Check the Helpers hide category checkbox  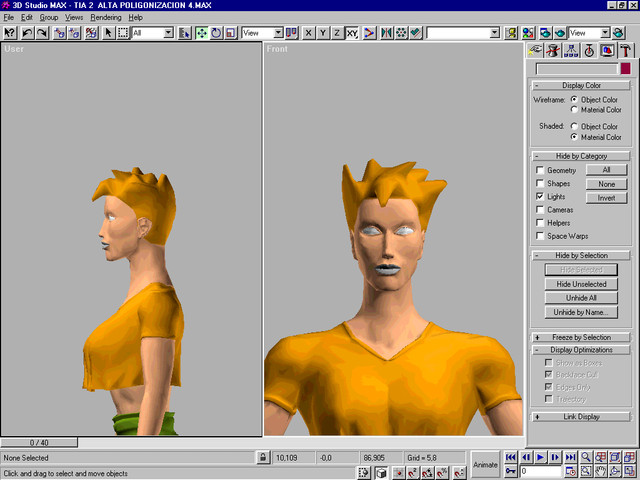(x=540, y=222)
